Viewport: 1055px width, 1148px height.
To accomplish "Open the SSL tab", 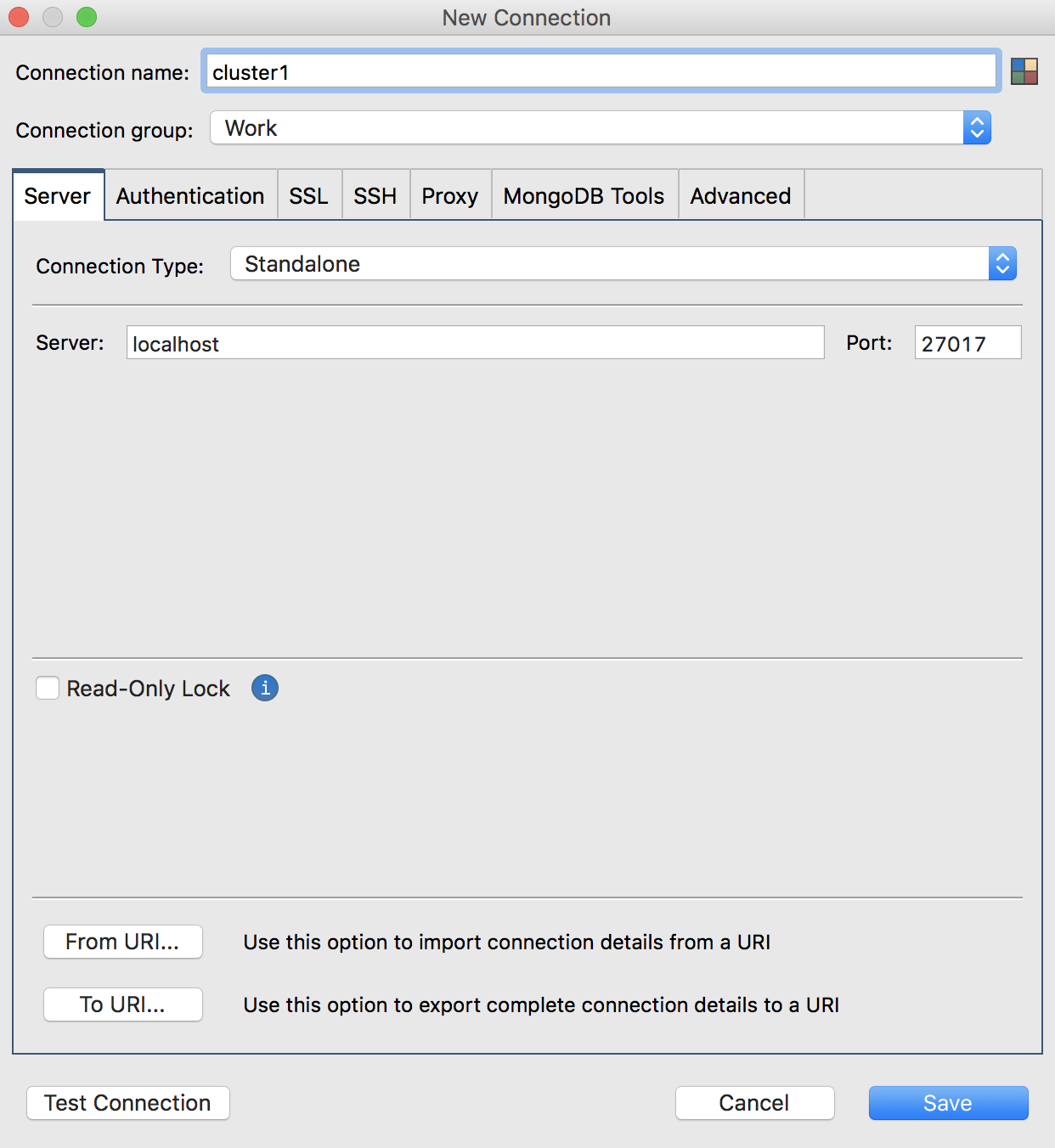I will click(x=308, y=196).
